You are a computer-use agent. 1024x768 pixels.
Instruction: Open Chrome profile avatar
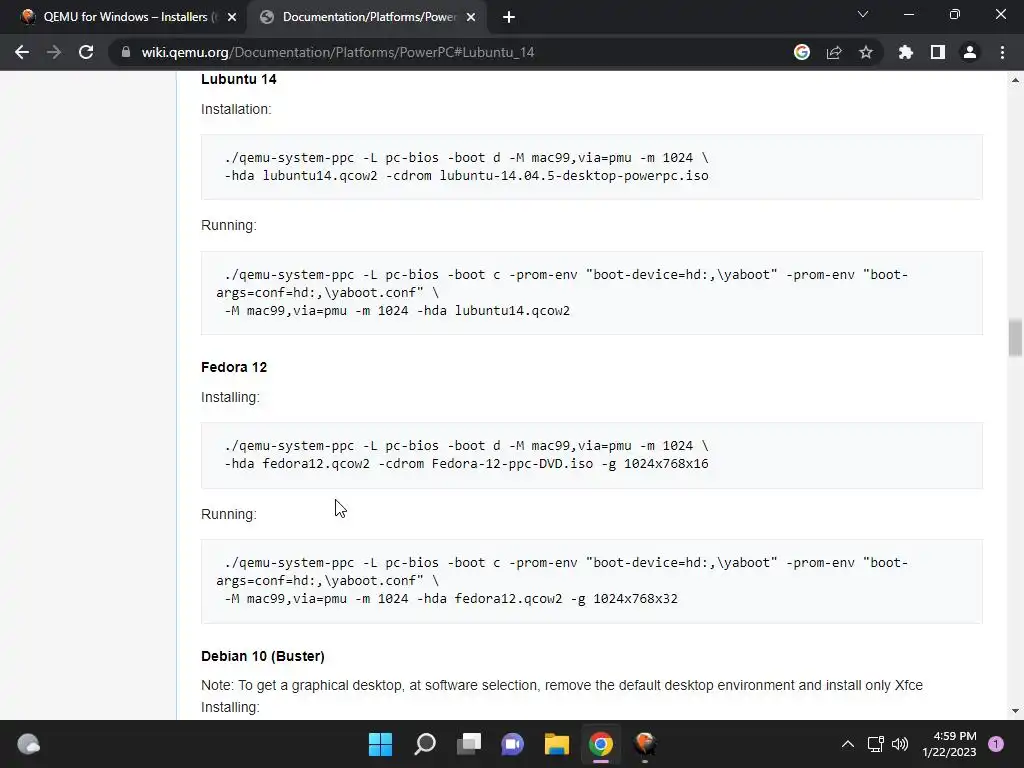tap(970, 52)
